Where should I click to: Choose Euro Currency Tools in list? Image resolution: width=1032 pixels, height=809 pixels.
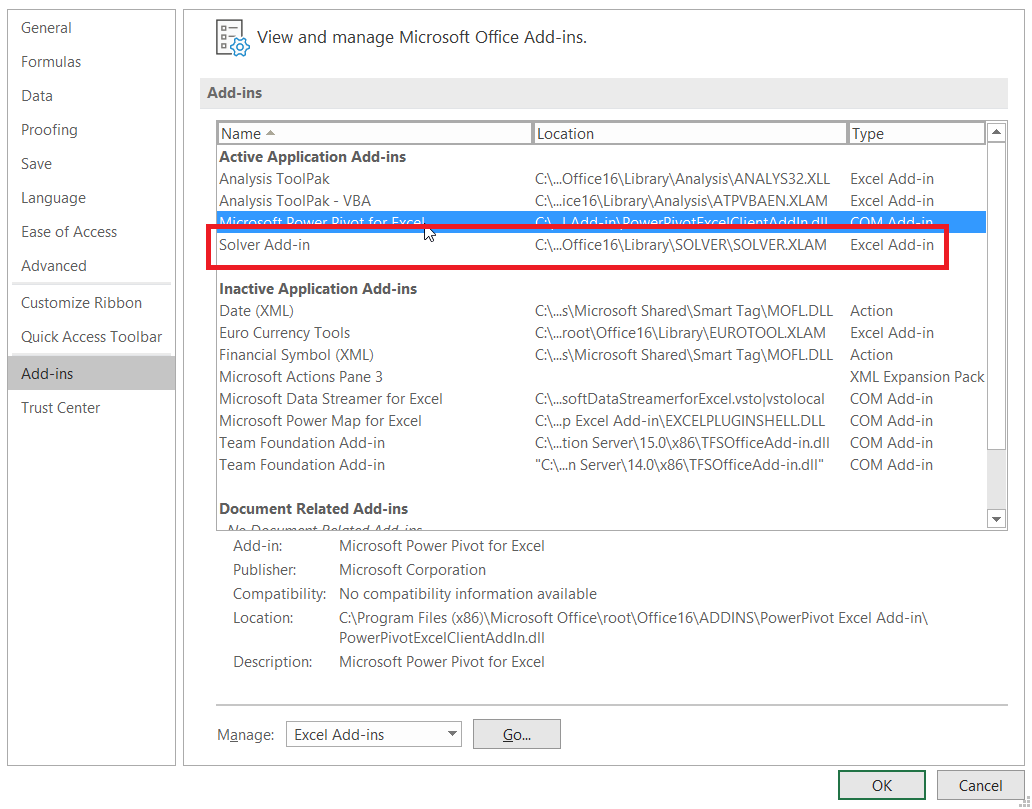tap(284, 333)
